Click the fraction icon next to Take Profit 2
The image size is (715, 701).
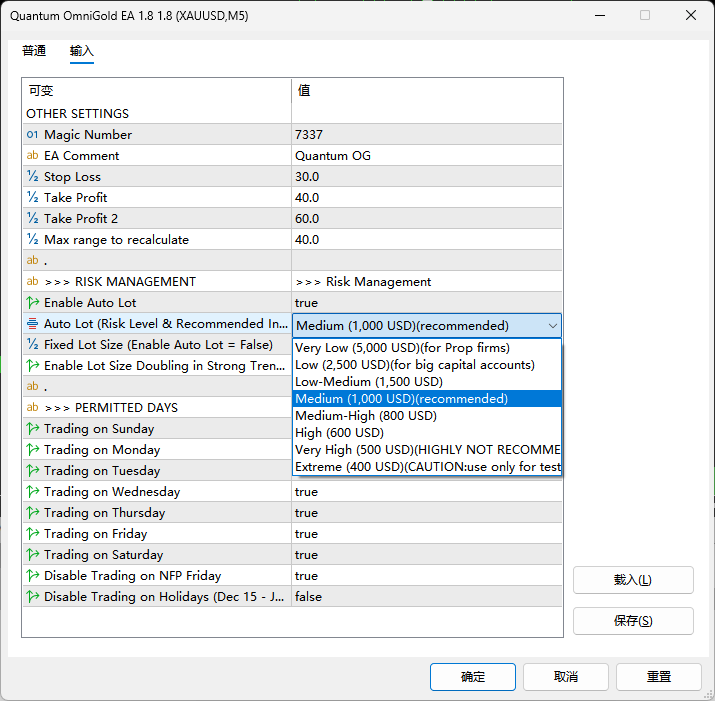point(32,218)
